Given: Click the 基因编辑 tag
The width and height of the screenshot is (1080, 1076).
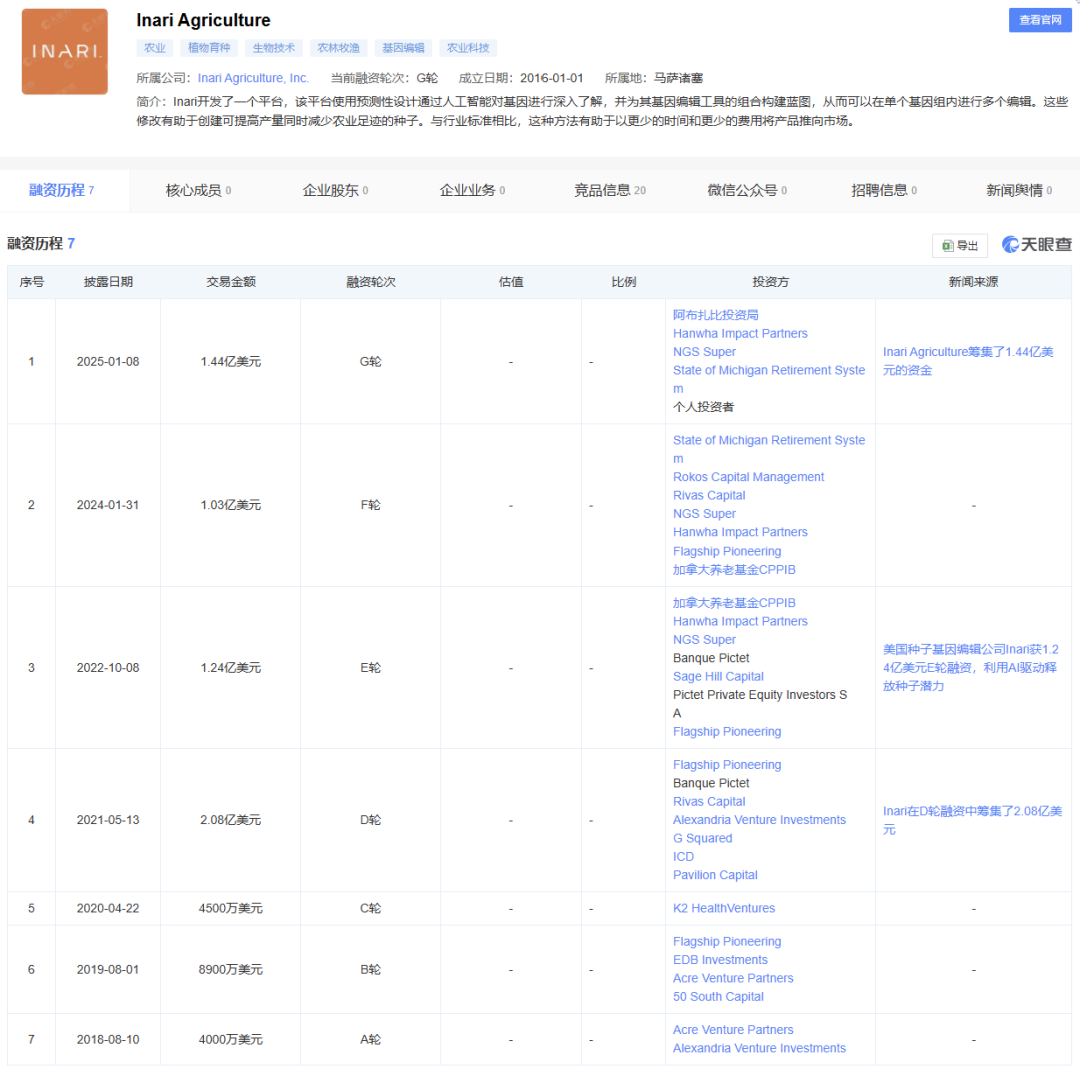Looking at the screenshot, I should click(x=402, y=47).
